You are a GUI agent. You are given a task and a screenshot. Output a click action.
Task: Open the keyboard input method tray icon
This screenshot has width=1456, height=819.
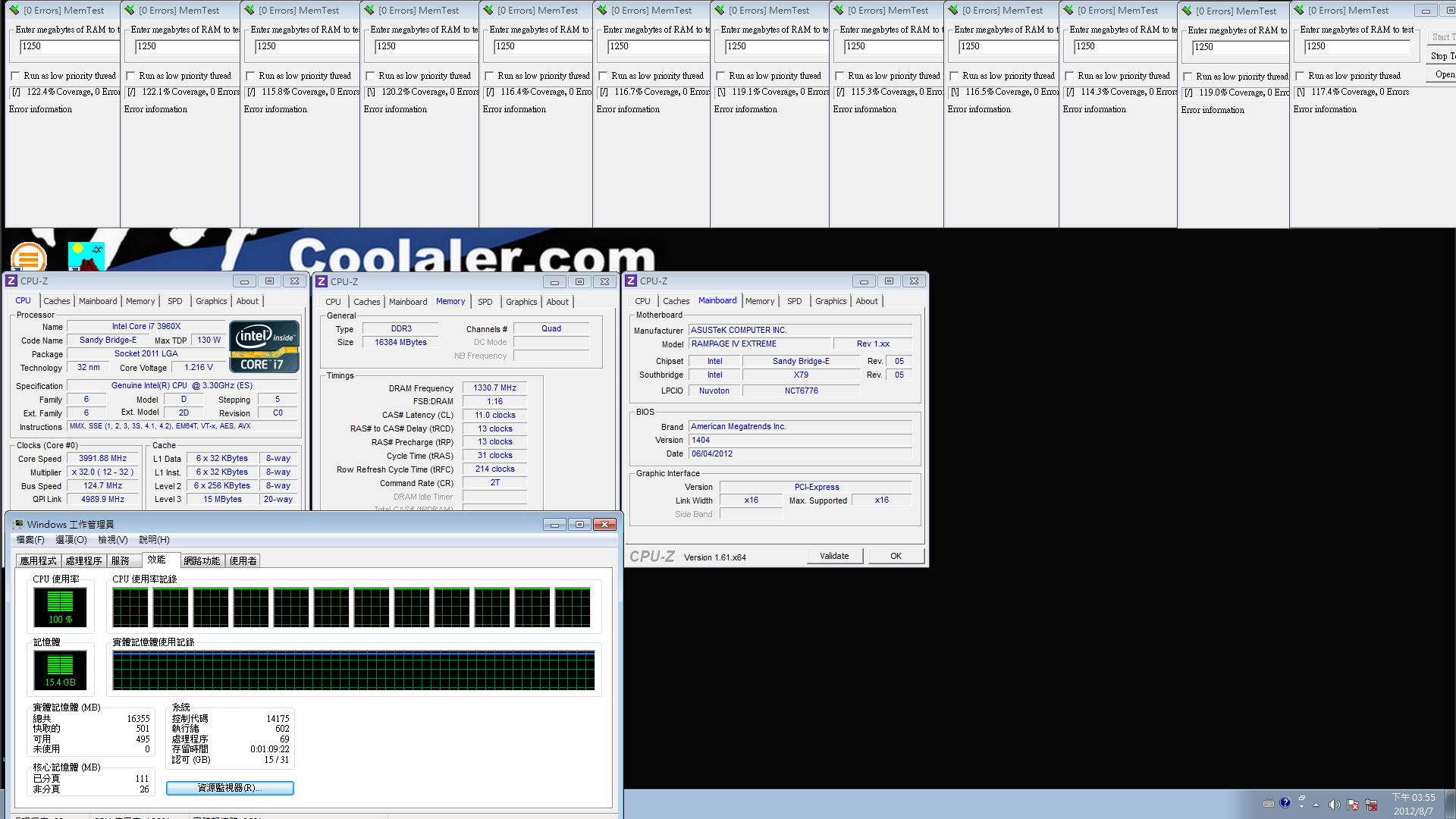coord(1269,804)
